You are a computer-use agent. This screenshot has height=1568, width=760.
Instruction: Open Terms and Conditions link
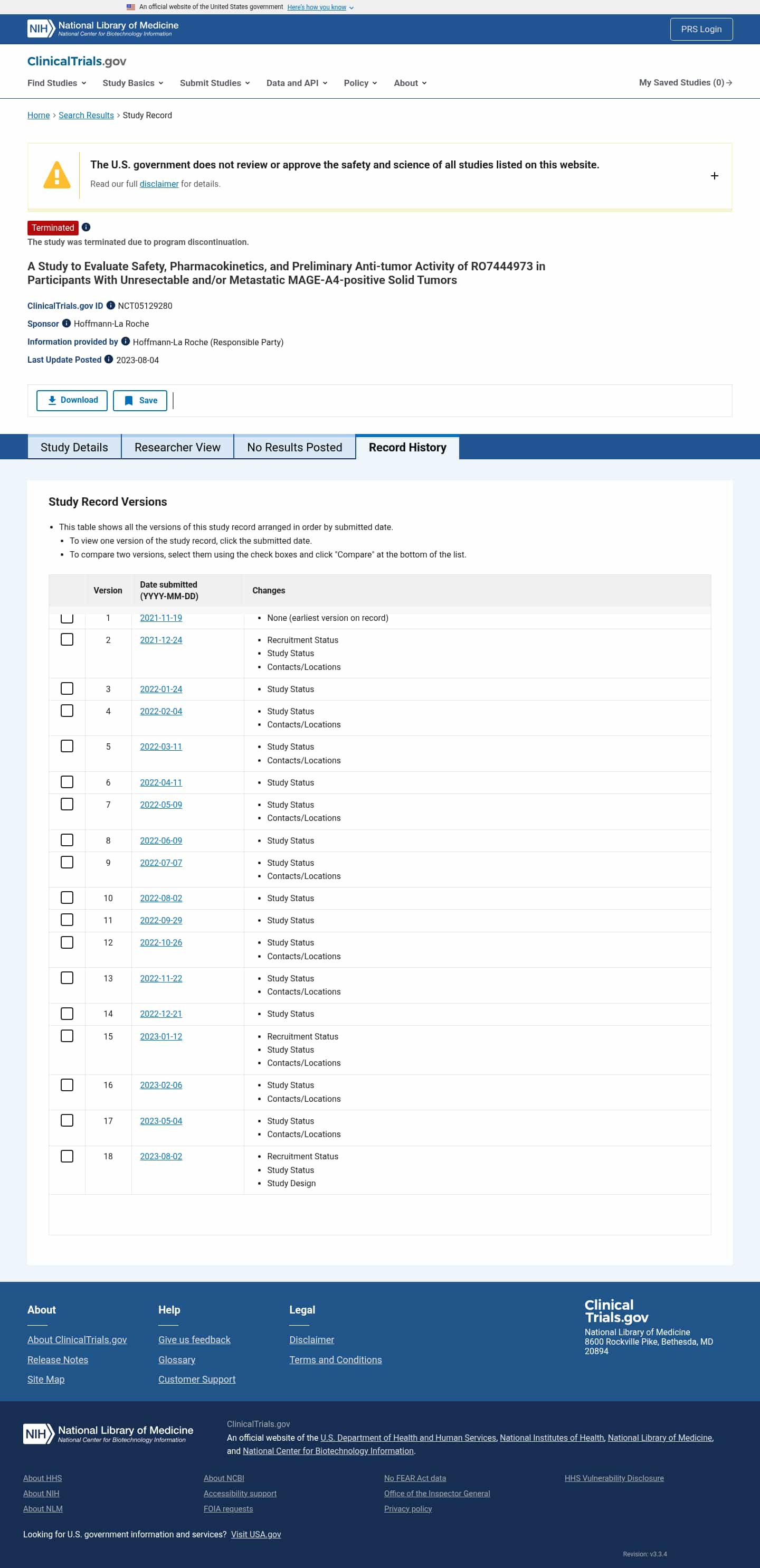point(335,1359)
